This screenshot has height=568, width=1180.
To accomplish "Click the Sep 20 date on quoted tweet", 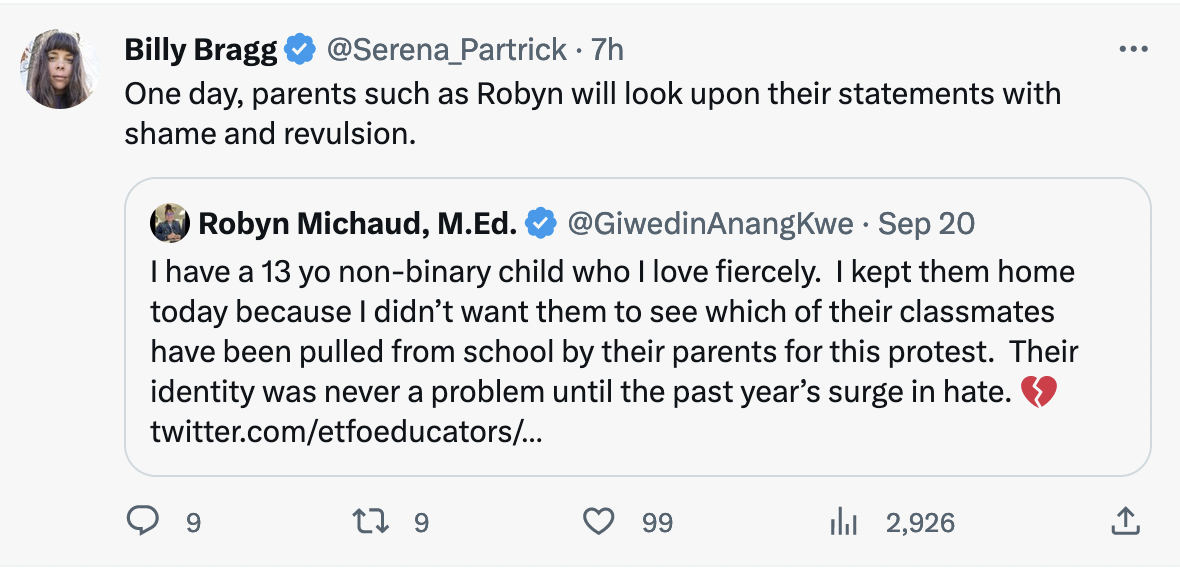I will coord(926,223).
